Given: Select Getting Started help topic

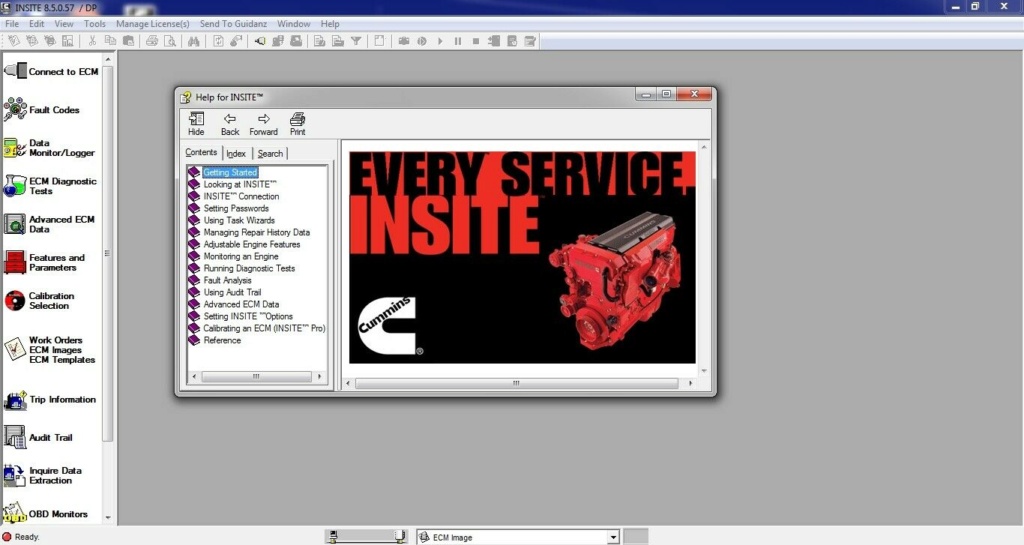Looking at the screenshot, I should [230, 172].
